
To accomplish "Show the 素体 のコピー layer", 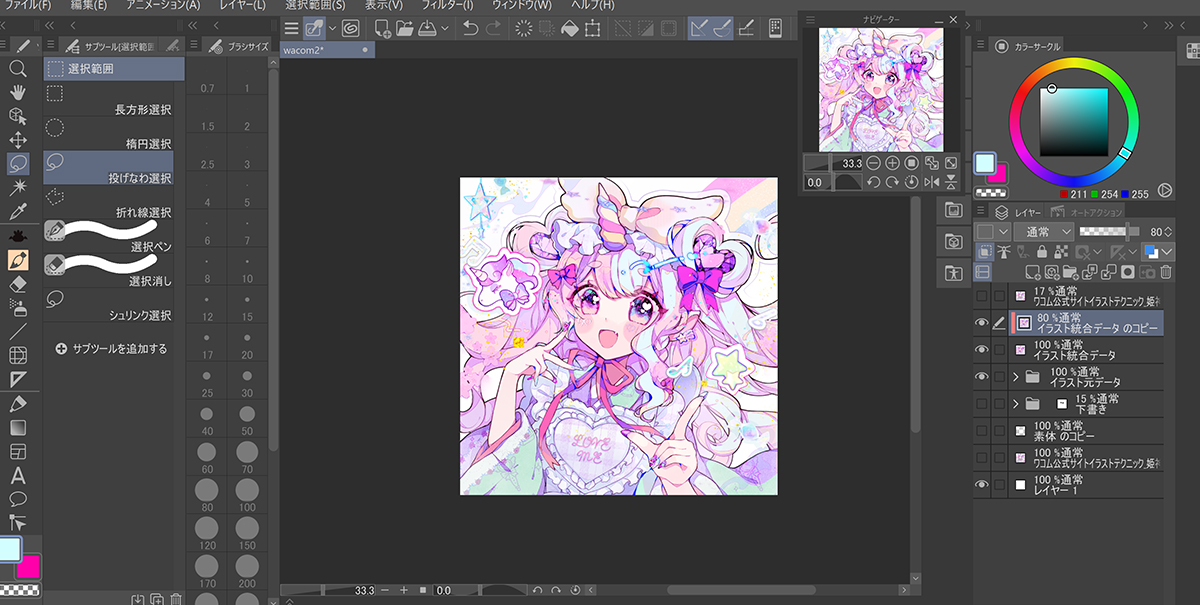I will [981, 431].
